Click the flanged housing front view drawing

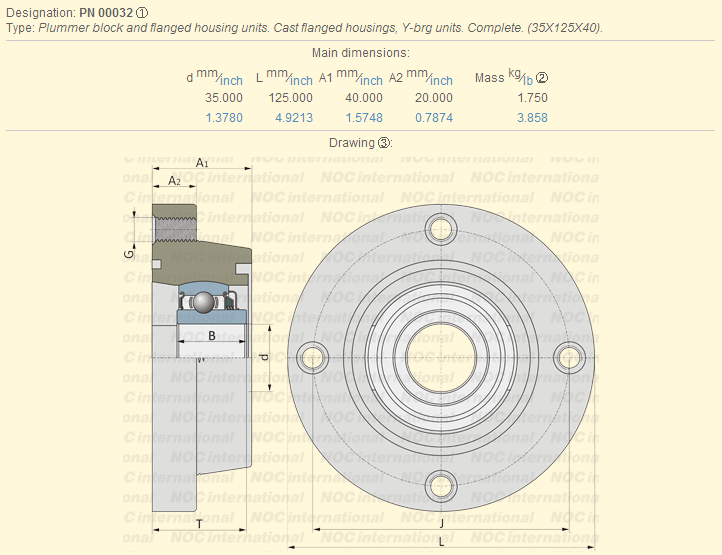441,357
